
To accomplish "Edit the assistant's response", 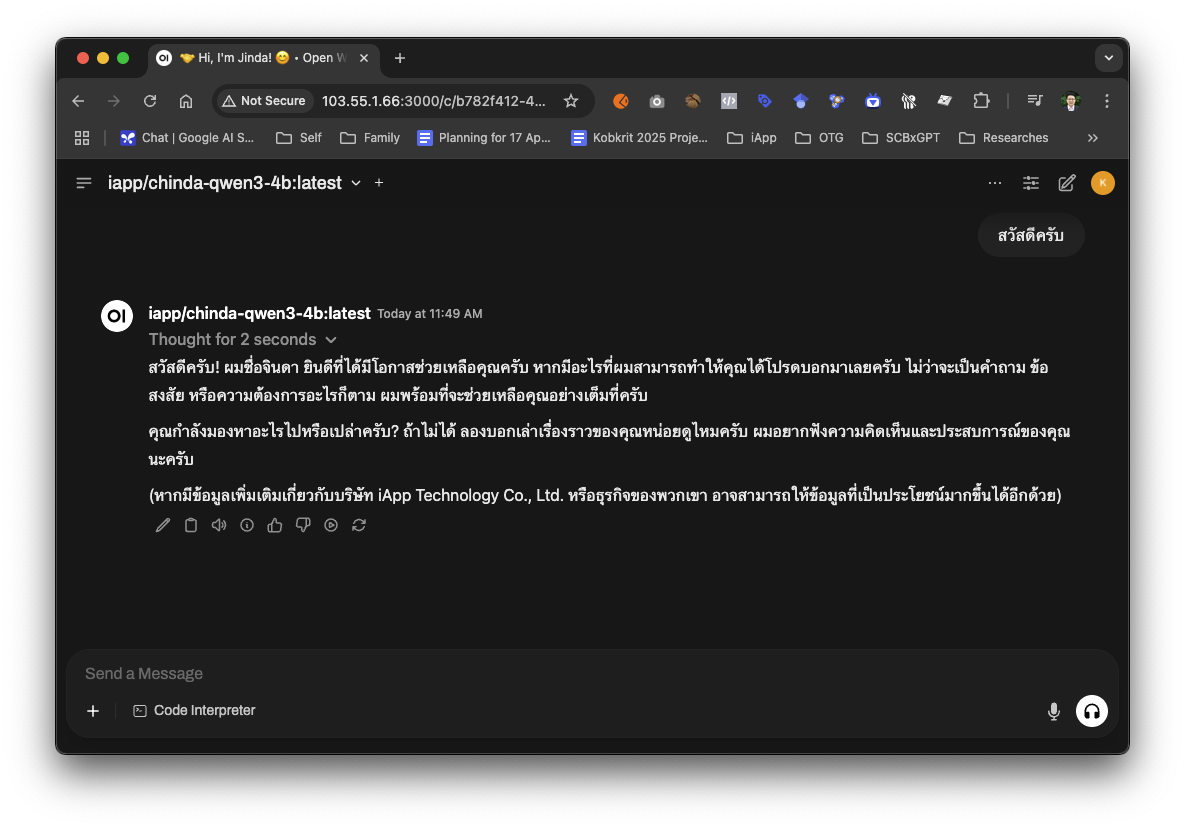I will pyautogui.click(x=162, y=525).
